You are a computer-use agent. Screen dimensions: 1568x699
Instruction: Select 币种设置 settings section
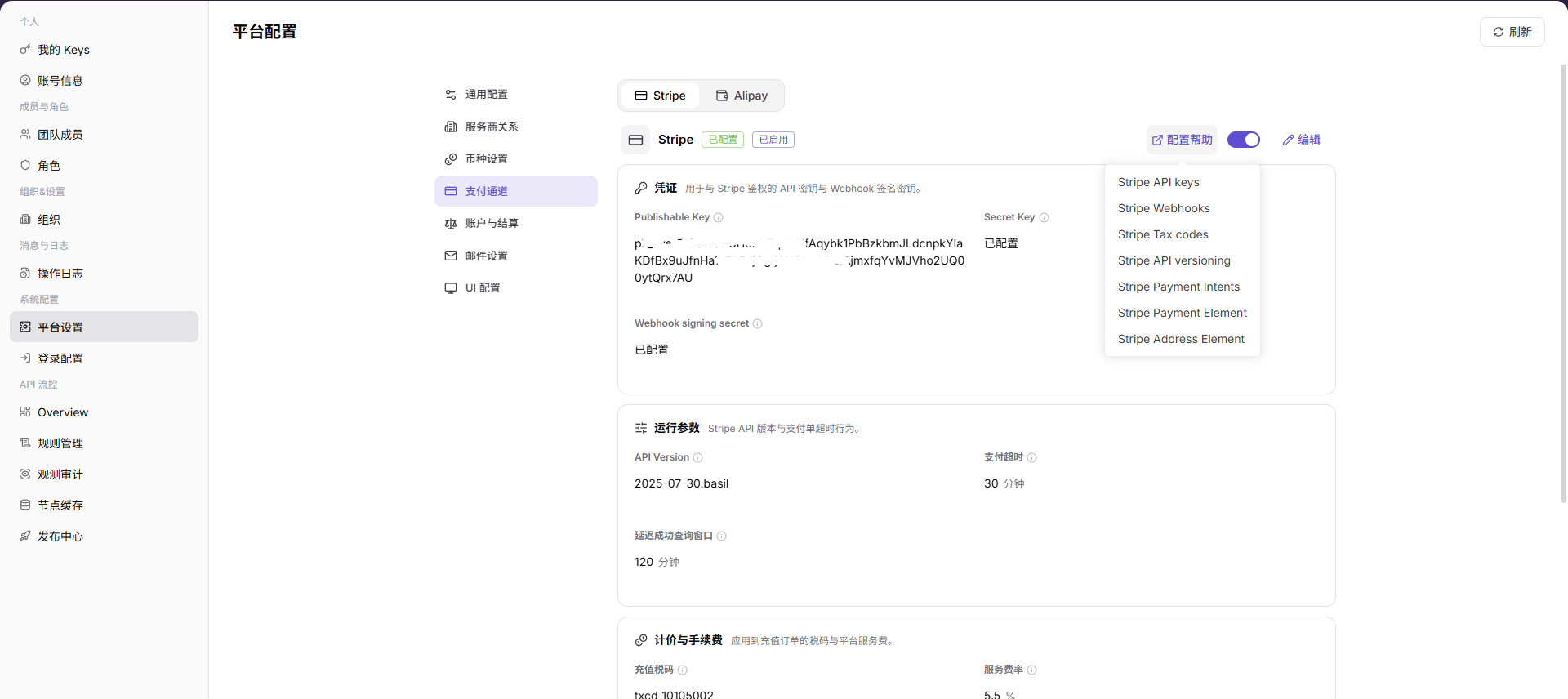(516, 158)
